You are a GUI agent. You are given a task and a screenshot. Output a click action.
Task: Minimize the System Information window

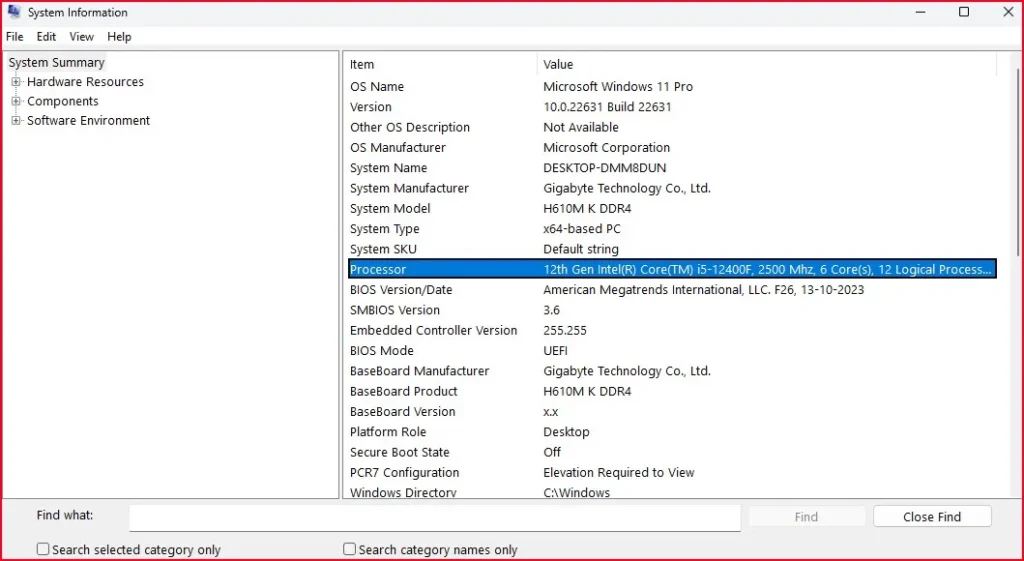pos(920,12)
